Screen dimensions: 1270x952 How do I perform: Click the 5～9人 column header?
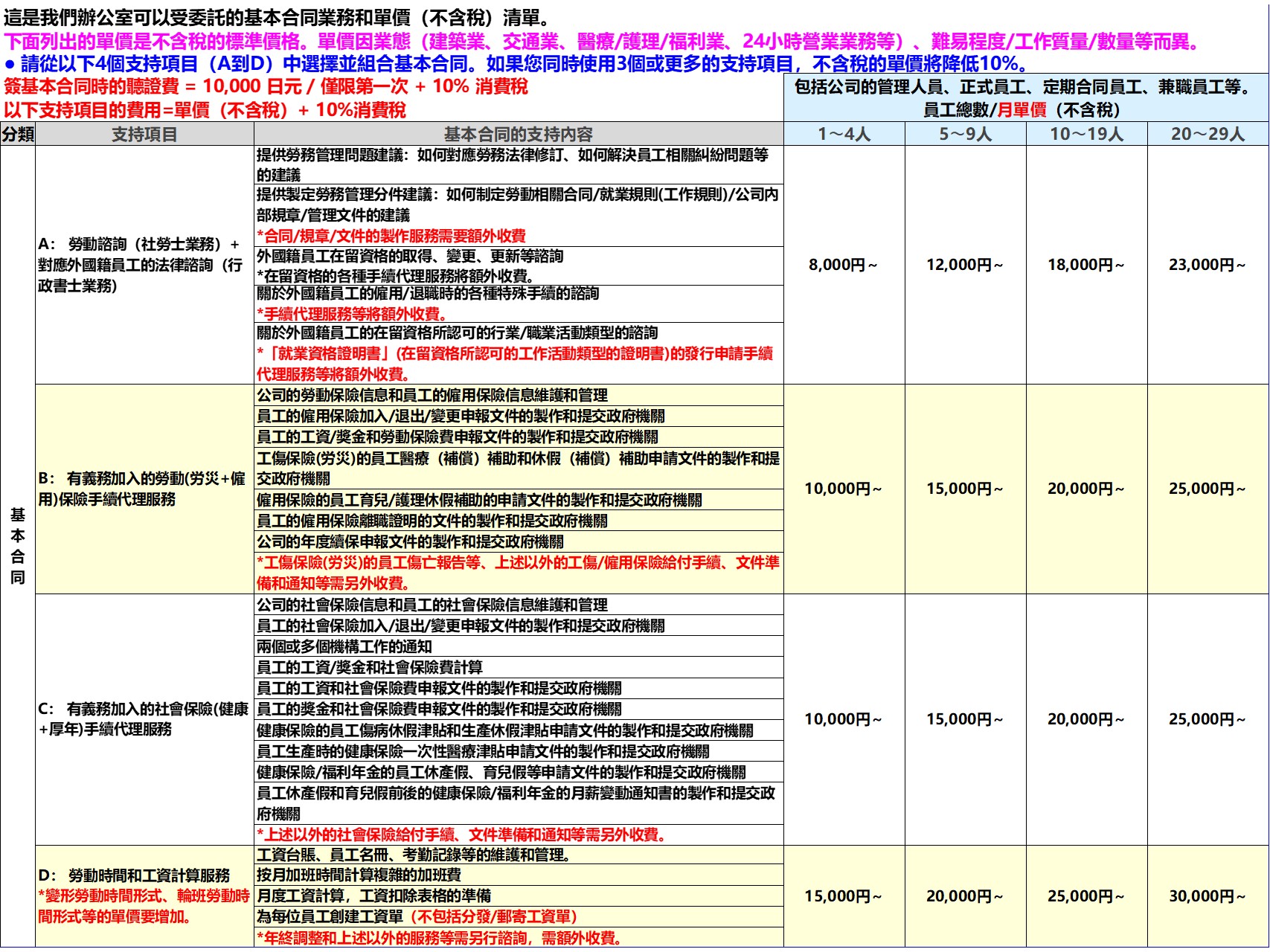[965, 135]
